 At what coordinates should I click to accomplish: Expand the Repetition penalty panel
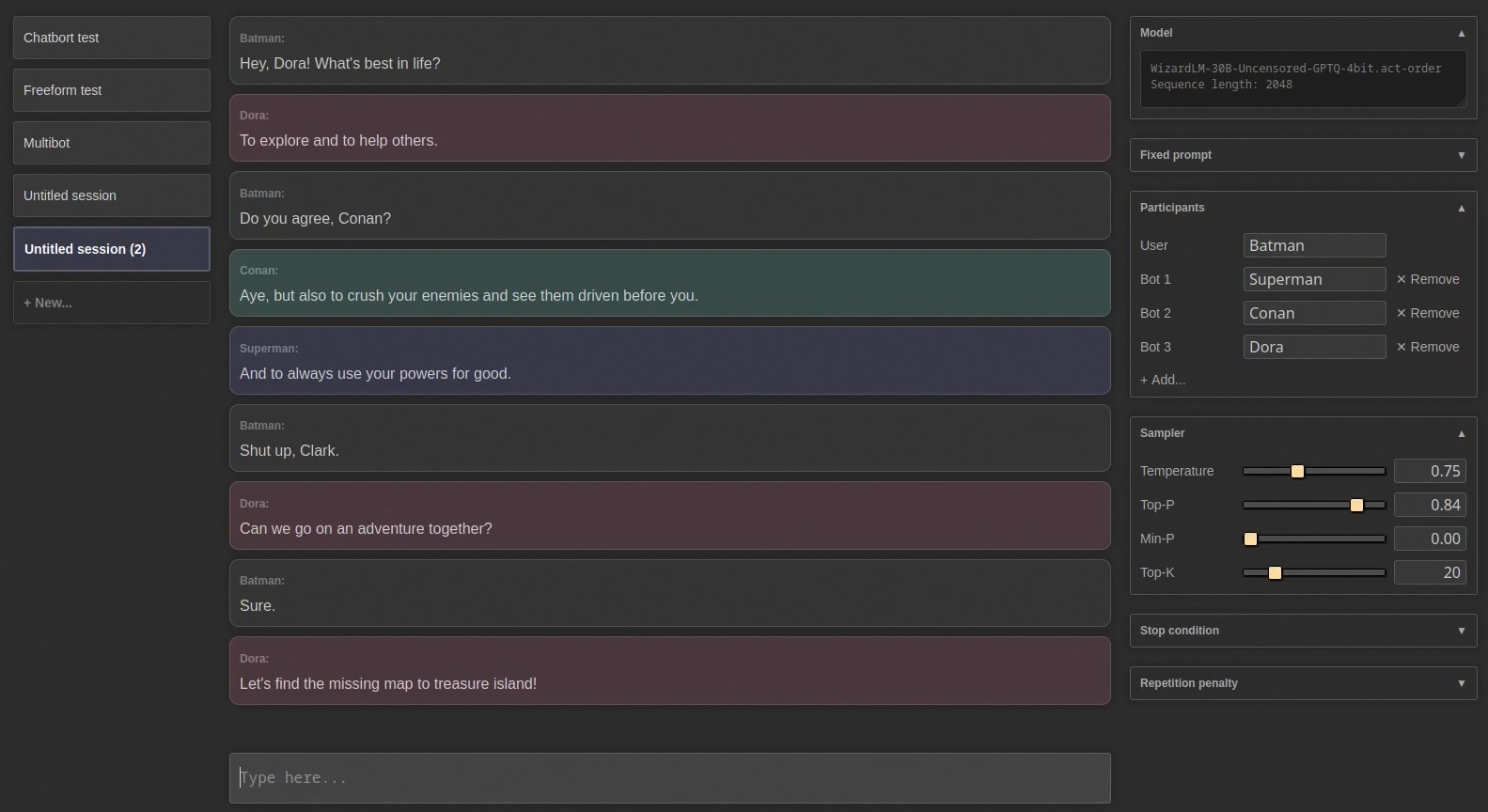pos(1461,683)
